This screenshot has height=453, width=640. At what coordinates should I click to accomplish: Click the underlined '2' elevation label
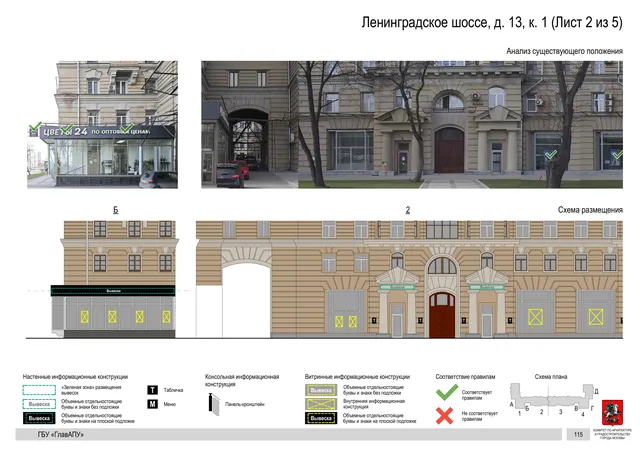pos(407,210)
